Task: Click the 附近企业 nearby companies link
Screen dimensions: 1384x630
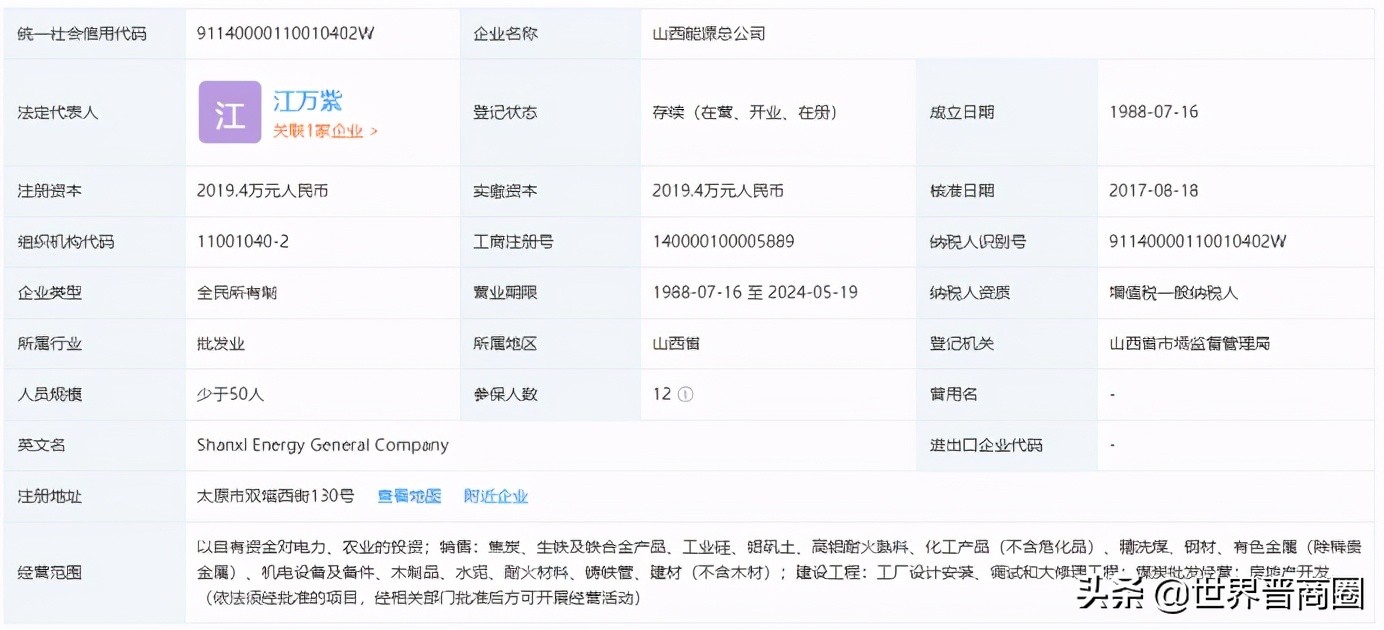Action: tap(494, 494)
